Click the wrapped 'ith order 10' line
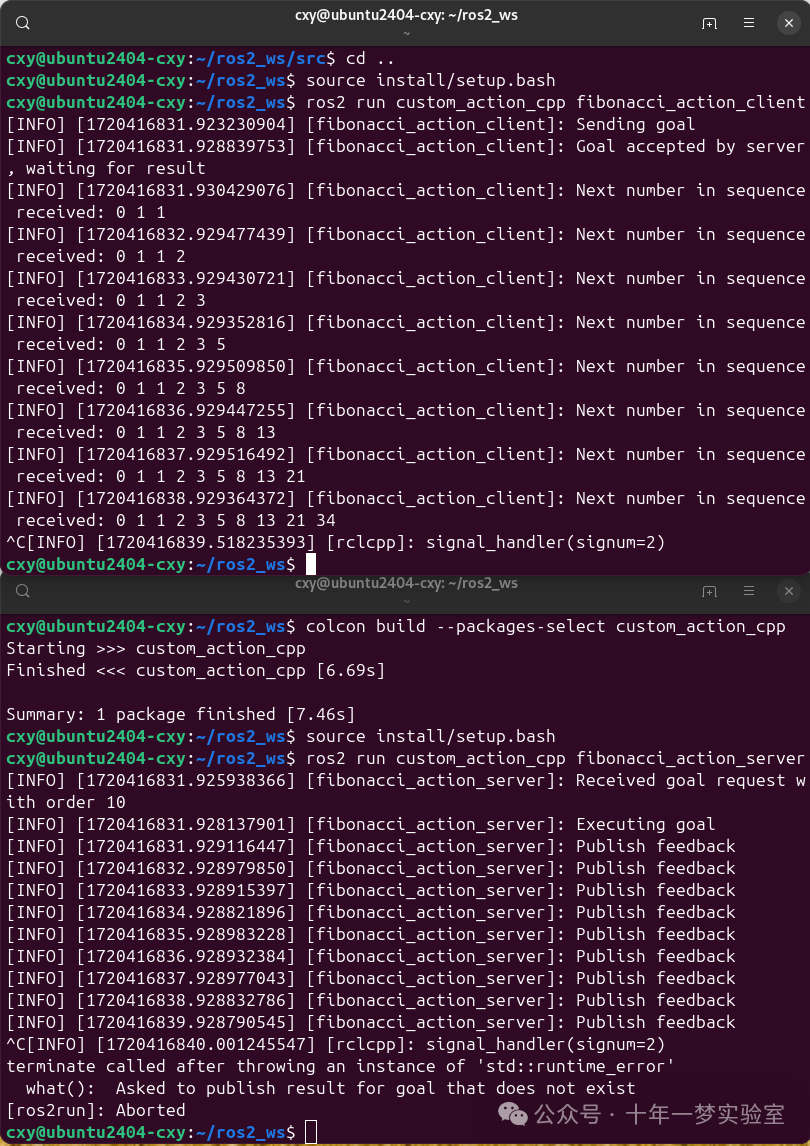This screenshot has width=810, height=1146. pyautogui.click(x=66, y=802)
